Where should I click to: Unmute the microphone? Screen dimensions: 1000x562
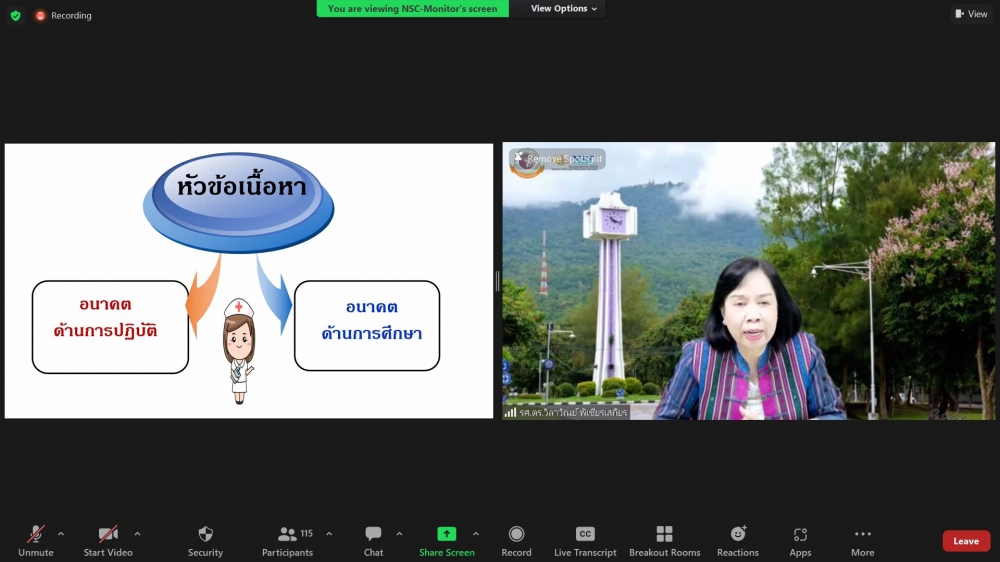tap(36, 540)
